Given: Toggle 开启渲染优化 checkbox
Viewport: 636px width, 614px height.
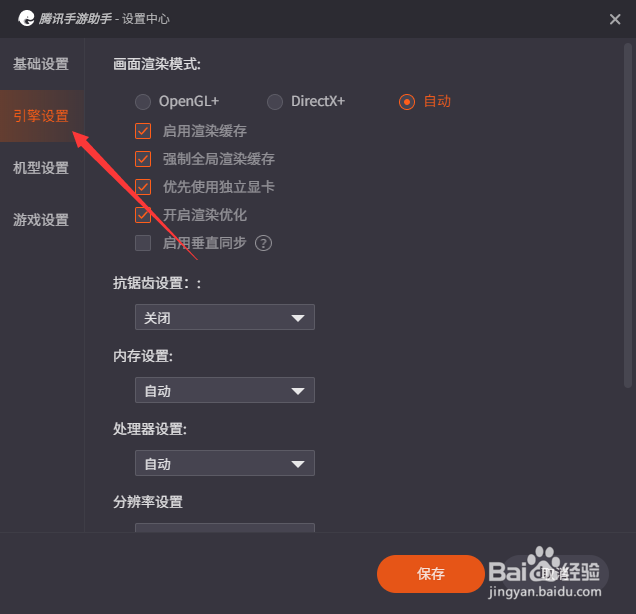Looking at the screenshot, I should (143, 215).
